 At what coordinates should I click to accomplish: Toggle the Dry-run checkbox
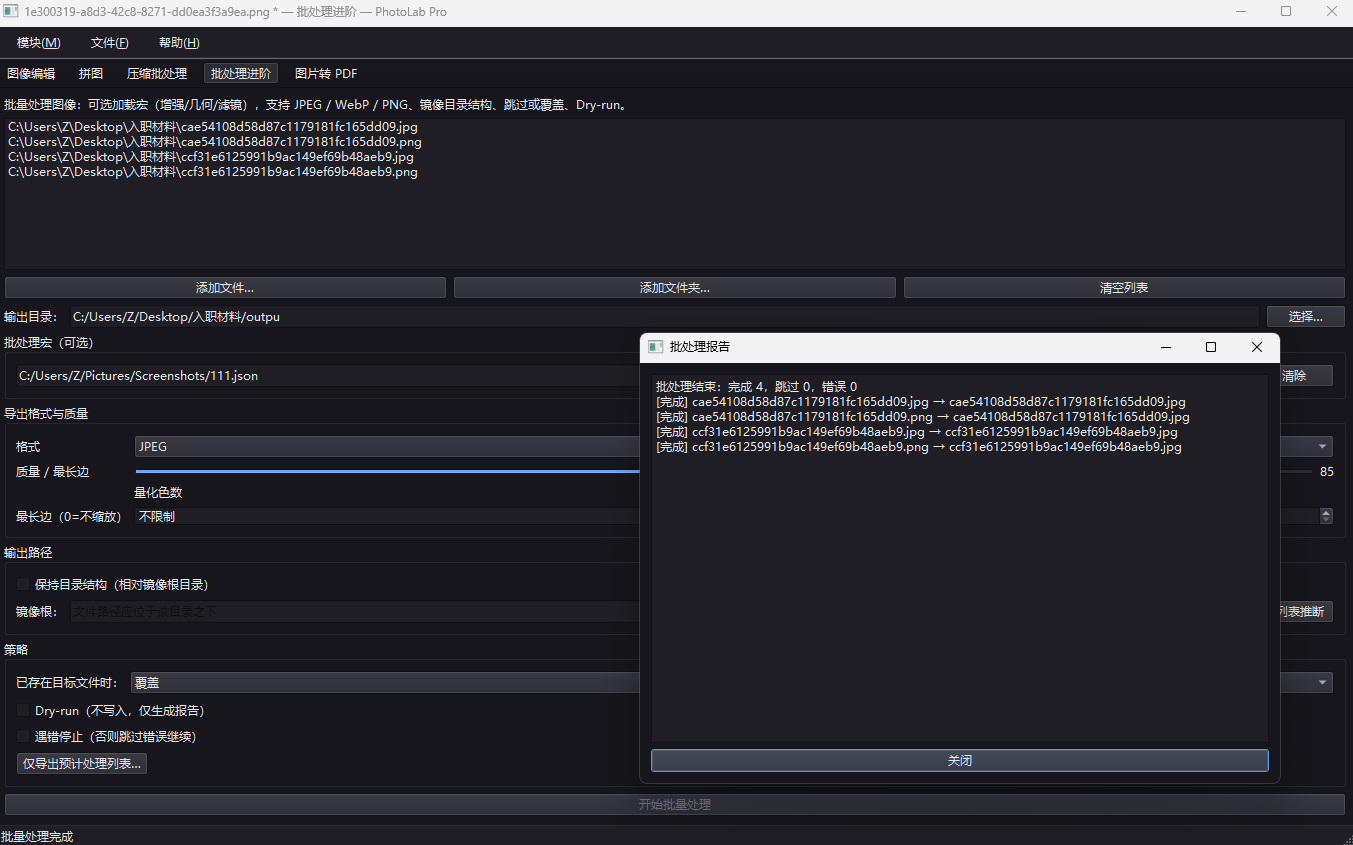(24, 710)
